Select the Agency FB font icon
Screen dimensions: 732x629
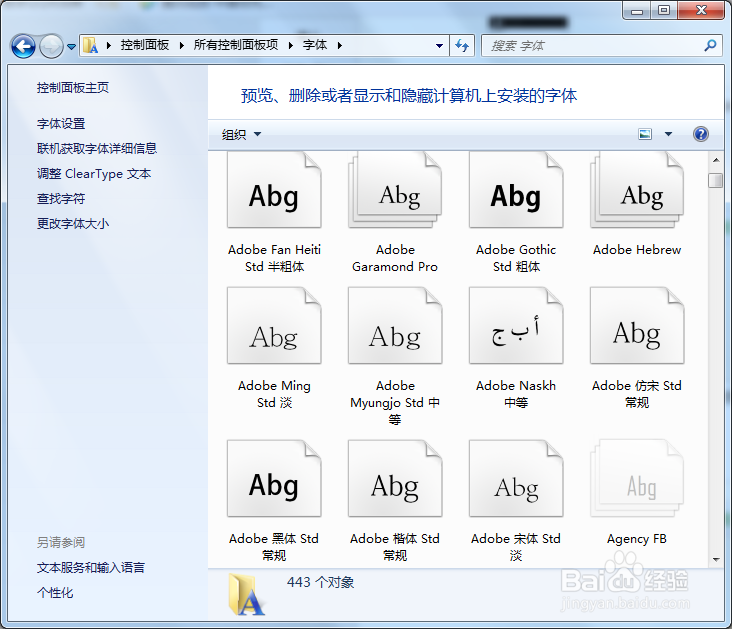coord(637,479)
